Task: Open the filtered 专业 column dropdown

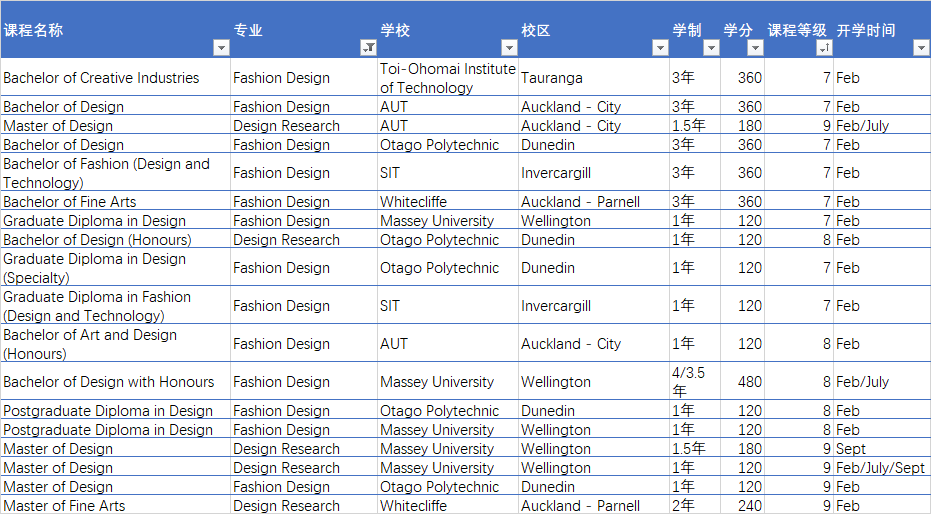Action: click(369, 47)
